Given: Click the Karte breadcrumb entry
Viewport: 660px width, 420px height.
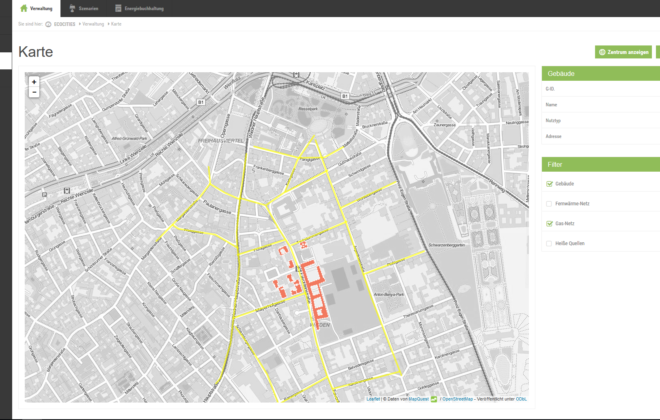Looking at the screenshot, I should tap(116, 24).
